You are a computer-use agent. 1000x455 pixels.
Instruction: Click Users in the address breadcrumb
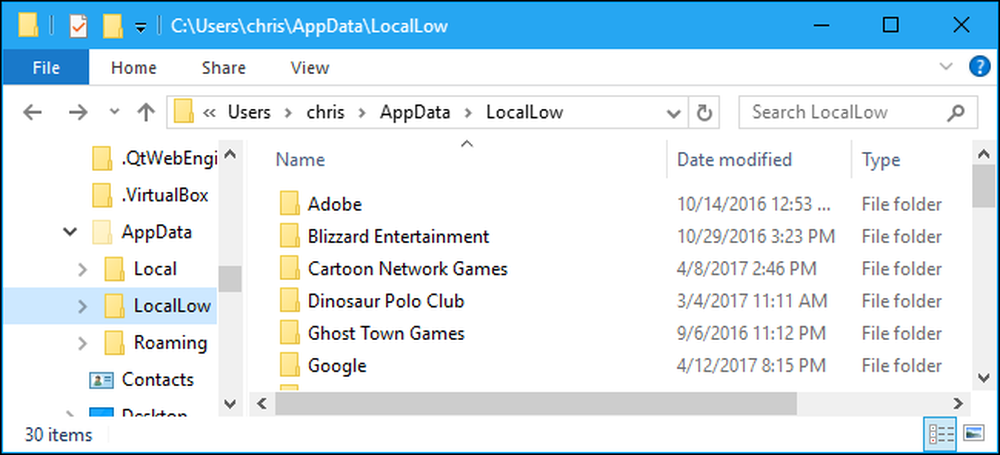point(249,112)
